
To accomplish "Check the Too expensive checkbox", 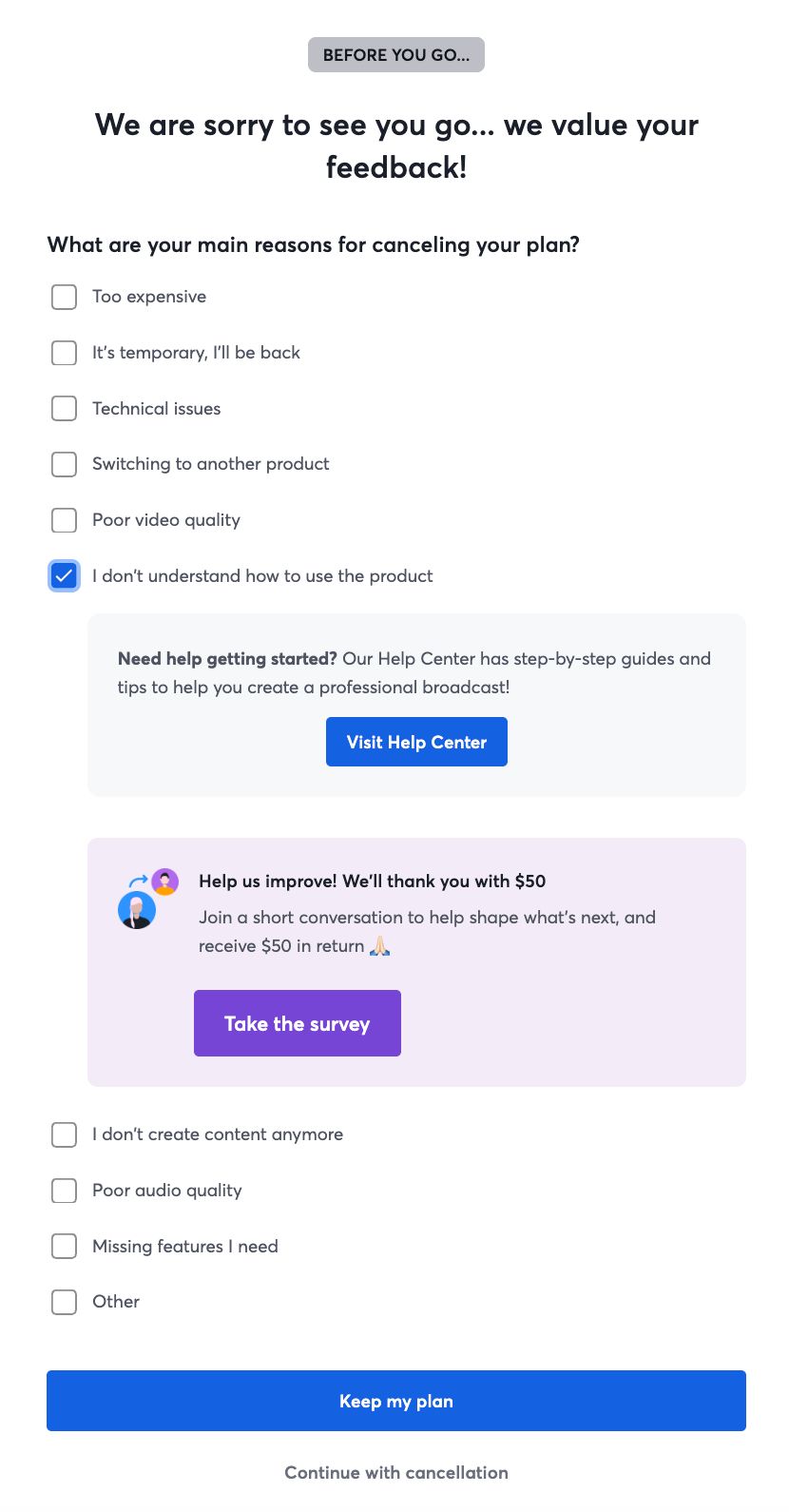I will pyautogui.click(x=64, y=297).
